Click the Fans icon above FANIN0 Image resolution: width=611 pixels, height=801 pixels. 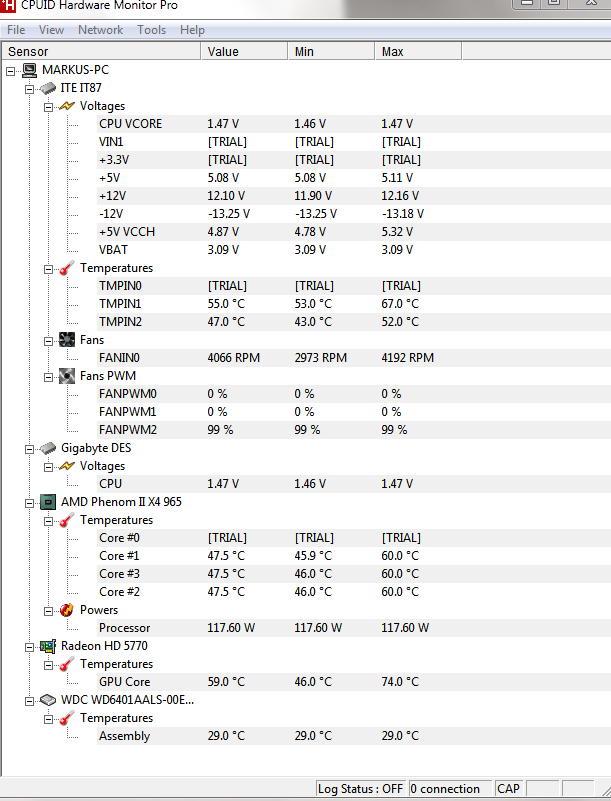pos(67,340)
